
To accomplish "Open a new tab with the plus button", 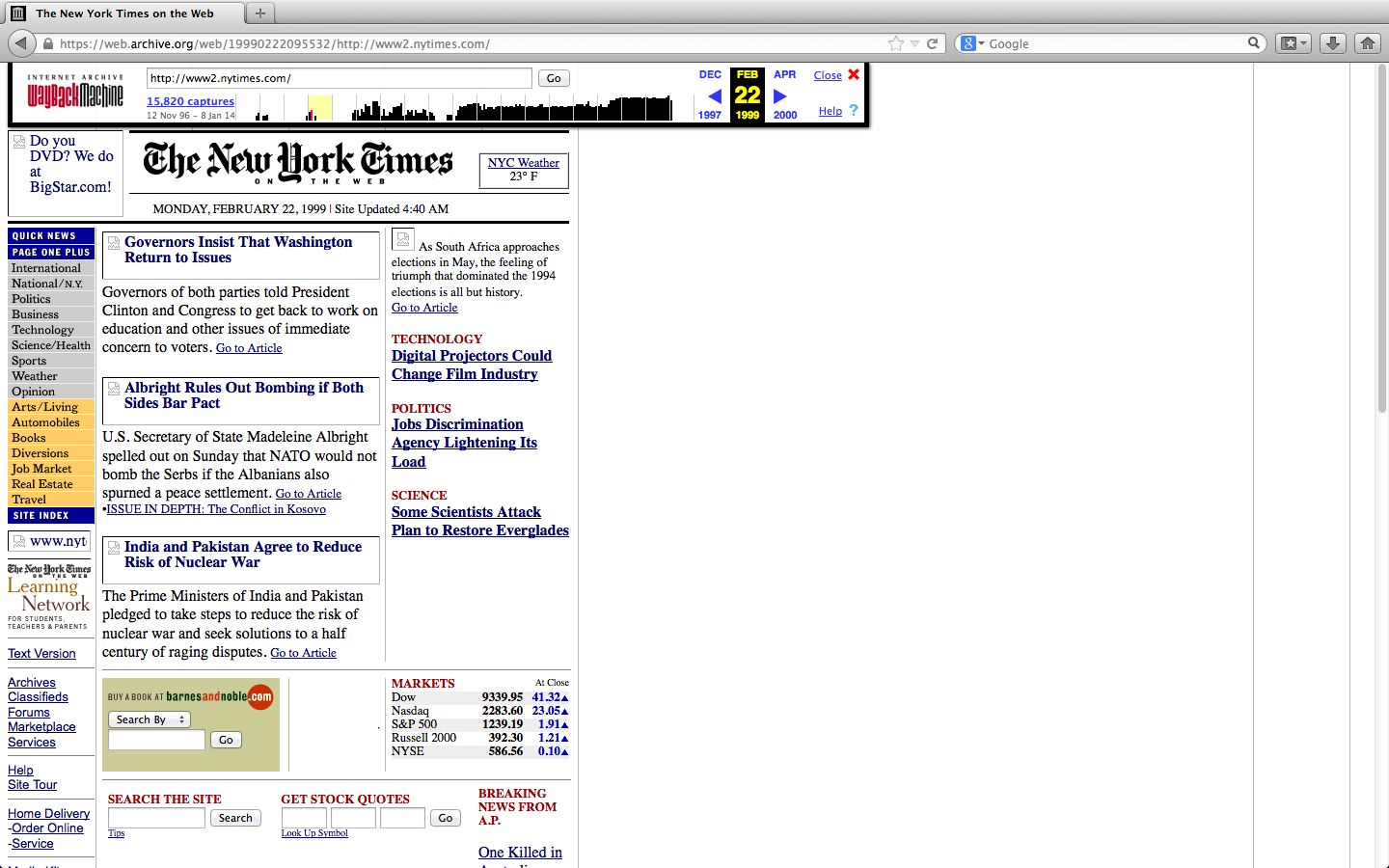I will click(259, 14).
